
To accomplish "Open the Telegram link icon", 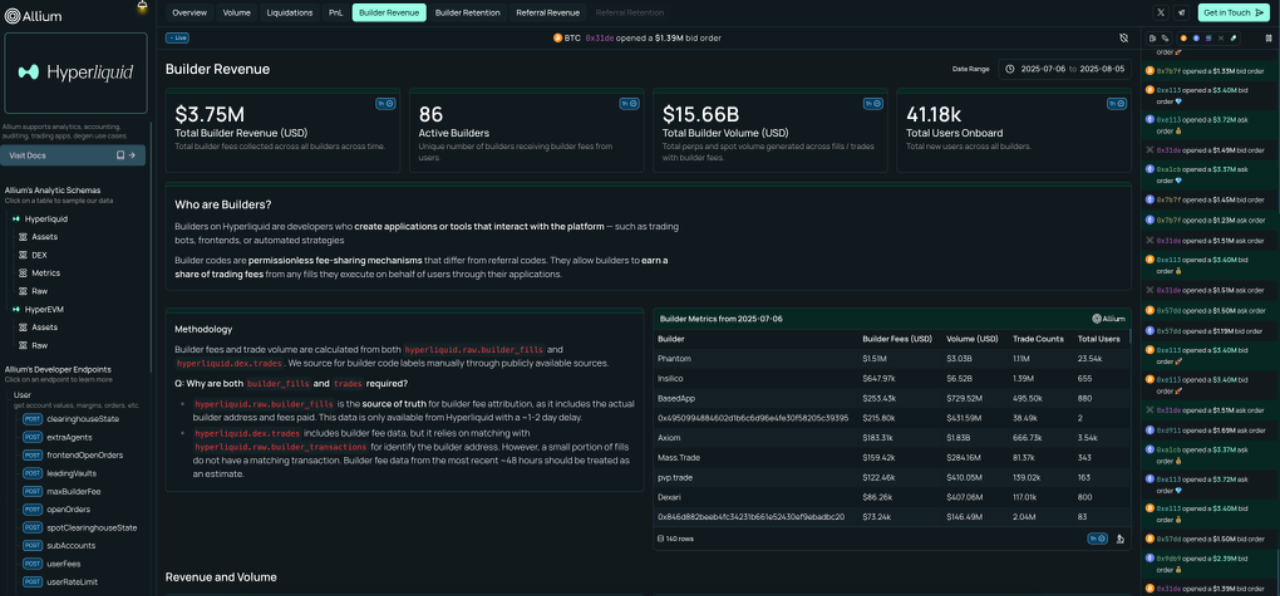I will tap(1182, 13).
